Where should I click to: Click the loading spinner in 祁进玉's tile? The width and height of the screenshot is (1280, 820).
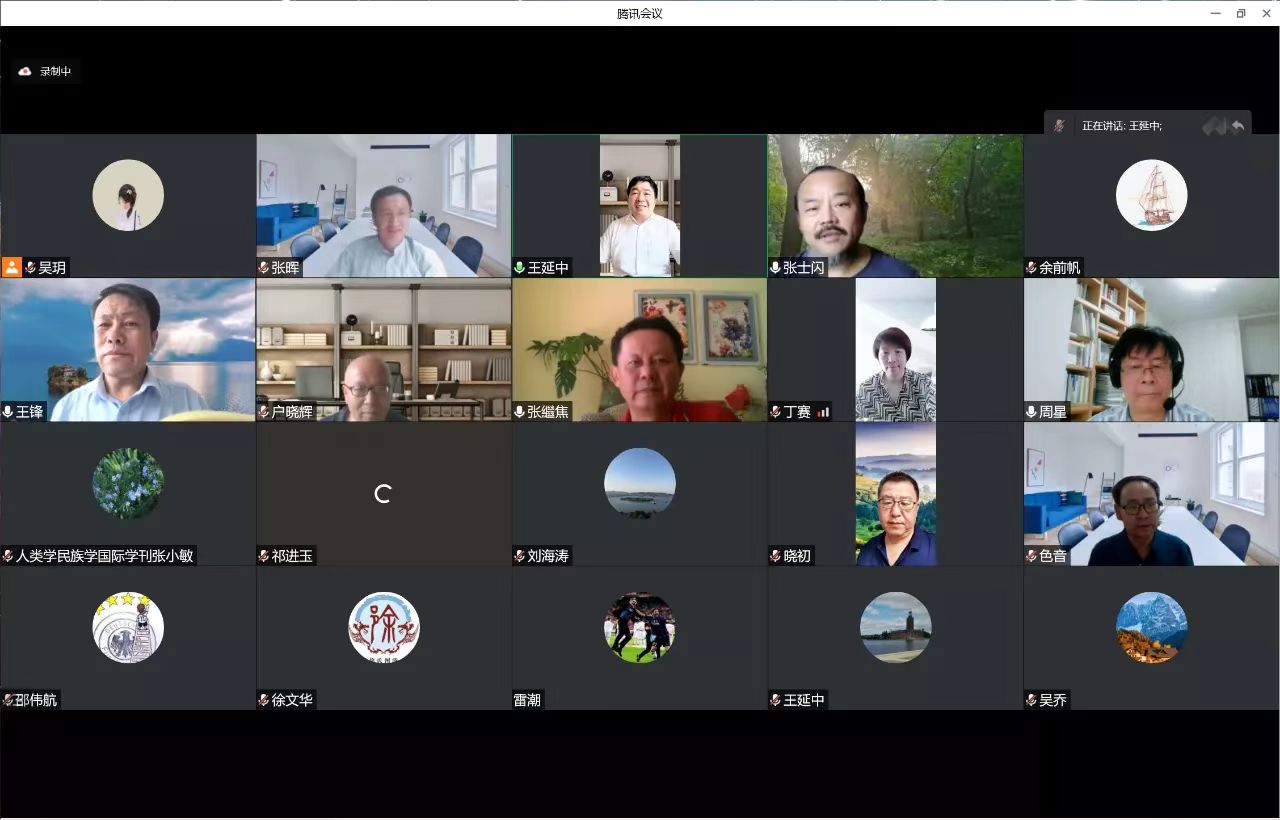(x=382, y=493)
